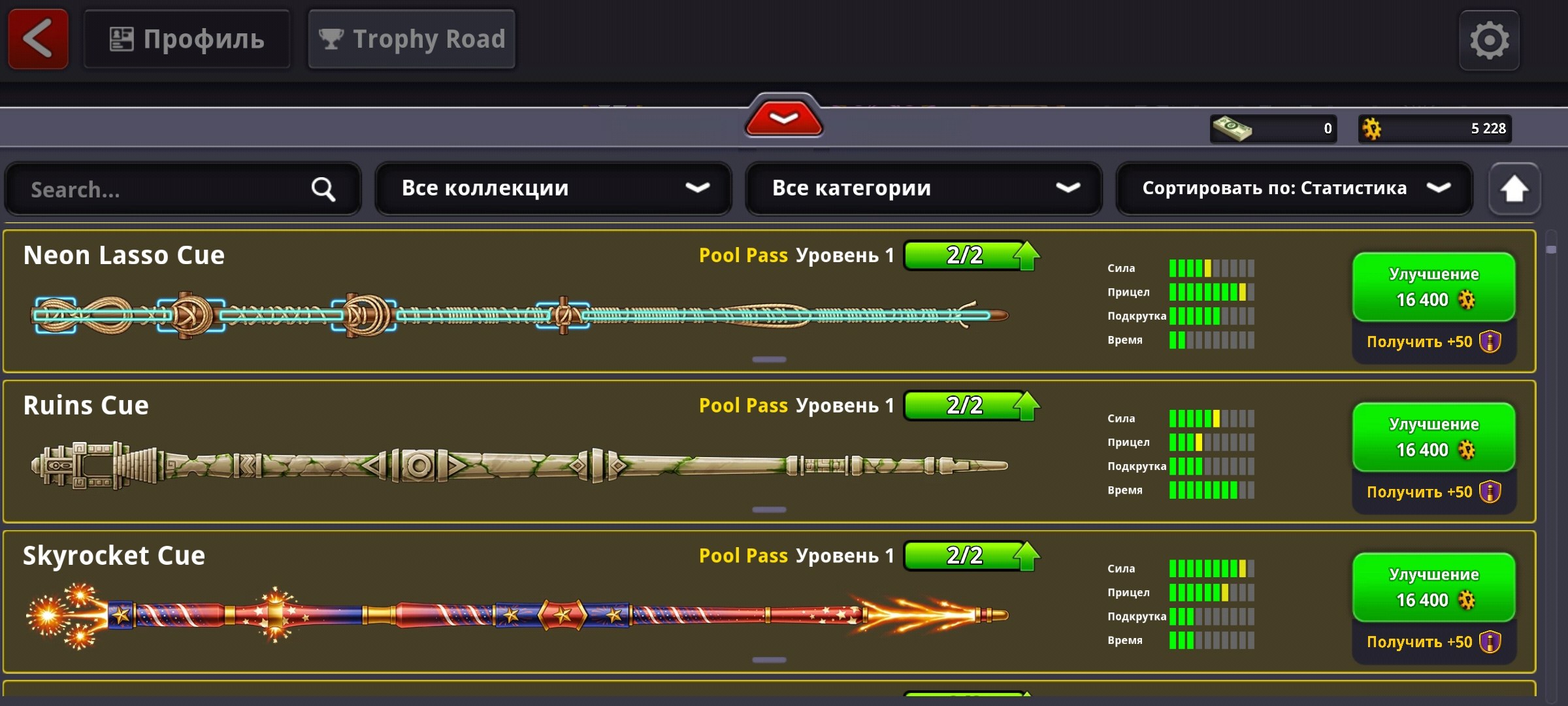The image size is (1568, 706).
Task: Tap the gold cog currency icon
Action: (1372, 129)
